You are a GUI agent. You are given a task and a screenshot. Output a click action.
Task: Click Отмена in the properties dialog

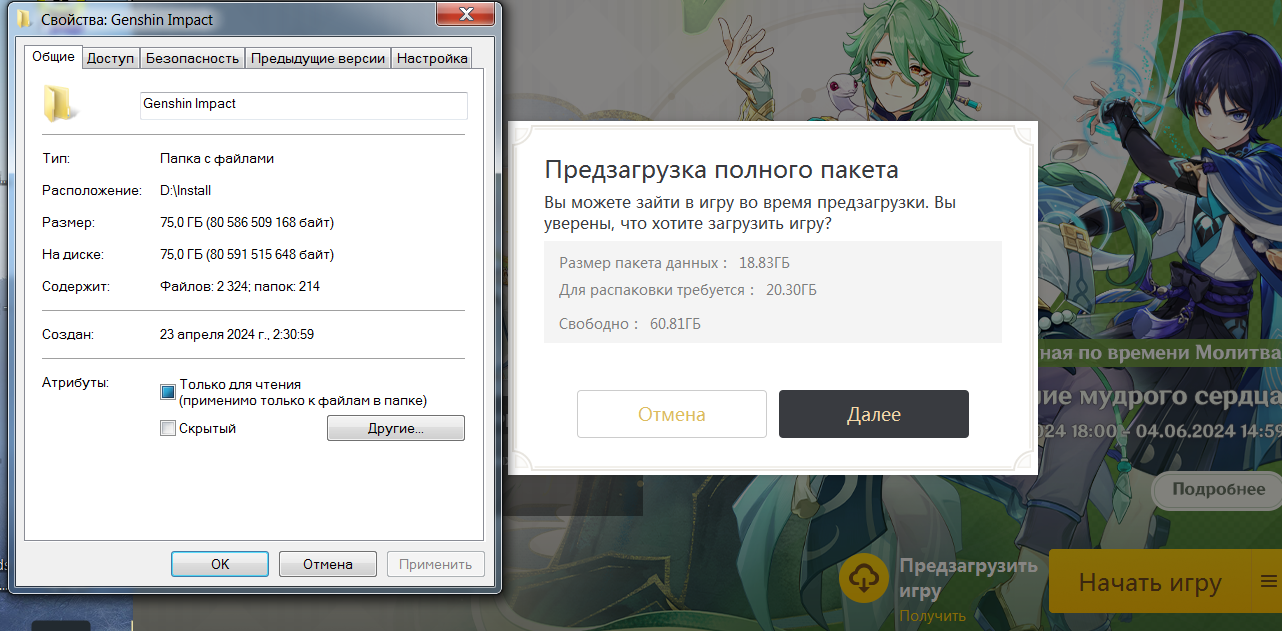[328, 564]
